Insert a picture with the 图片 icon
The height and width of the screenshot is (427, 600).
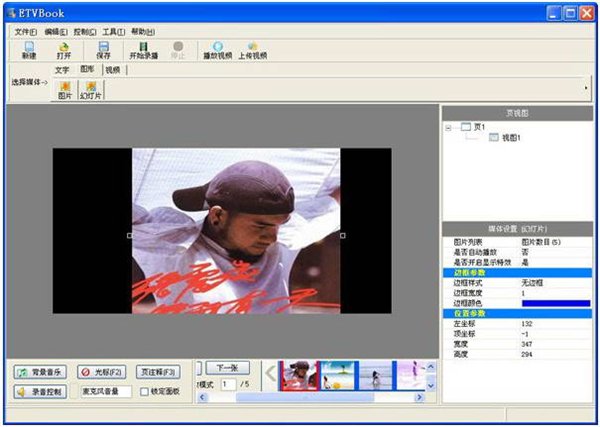tap(65, 90)
